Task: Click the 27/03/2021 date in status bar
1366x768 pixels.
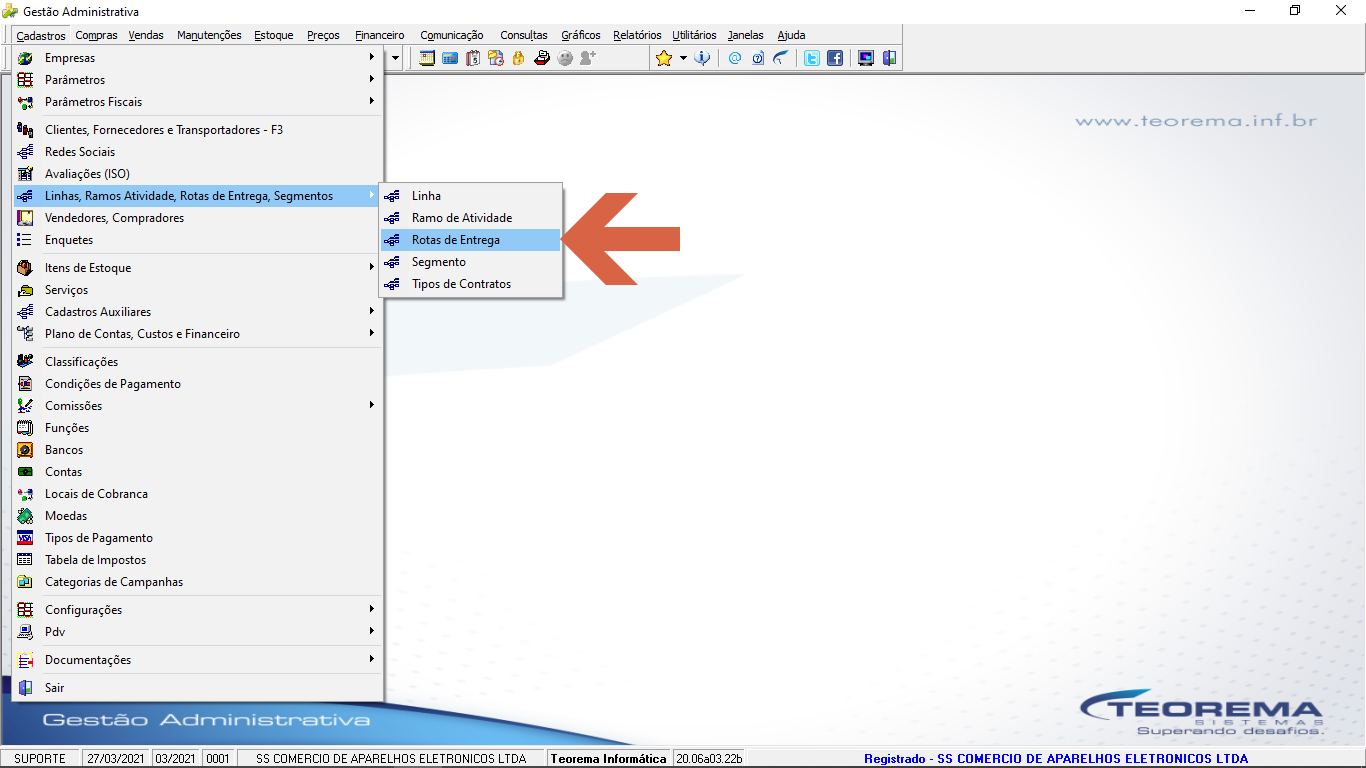Action: 115,759
